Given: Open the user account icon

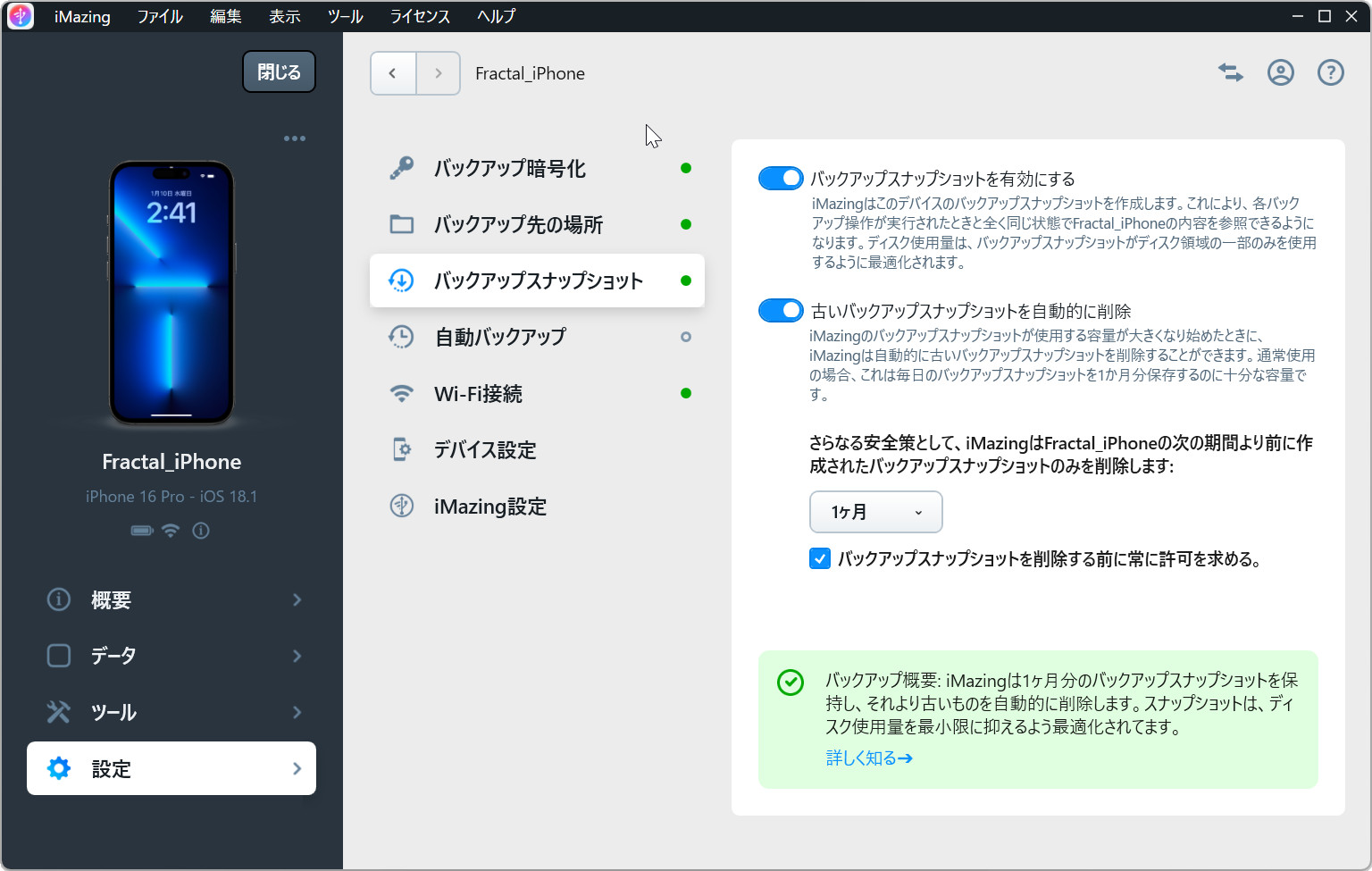Looking at the screenshot, I should pyautogui.click(x=1281, y=73).
